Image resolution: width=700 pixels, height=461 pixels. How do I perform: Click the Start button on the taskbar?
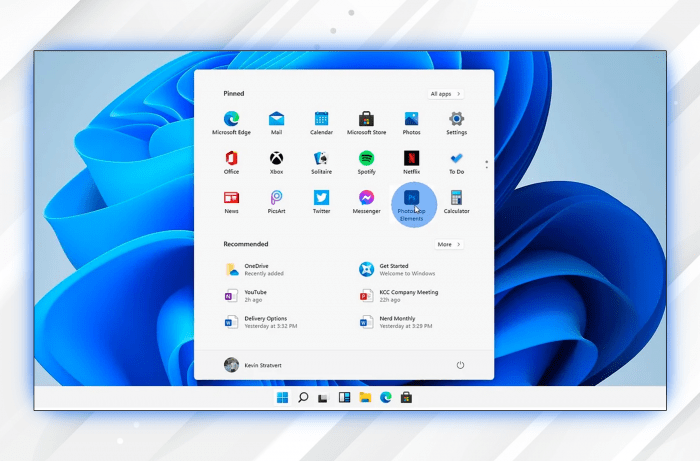(282, 398)
